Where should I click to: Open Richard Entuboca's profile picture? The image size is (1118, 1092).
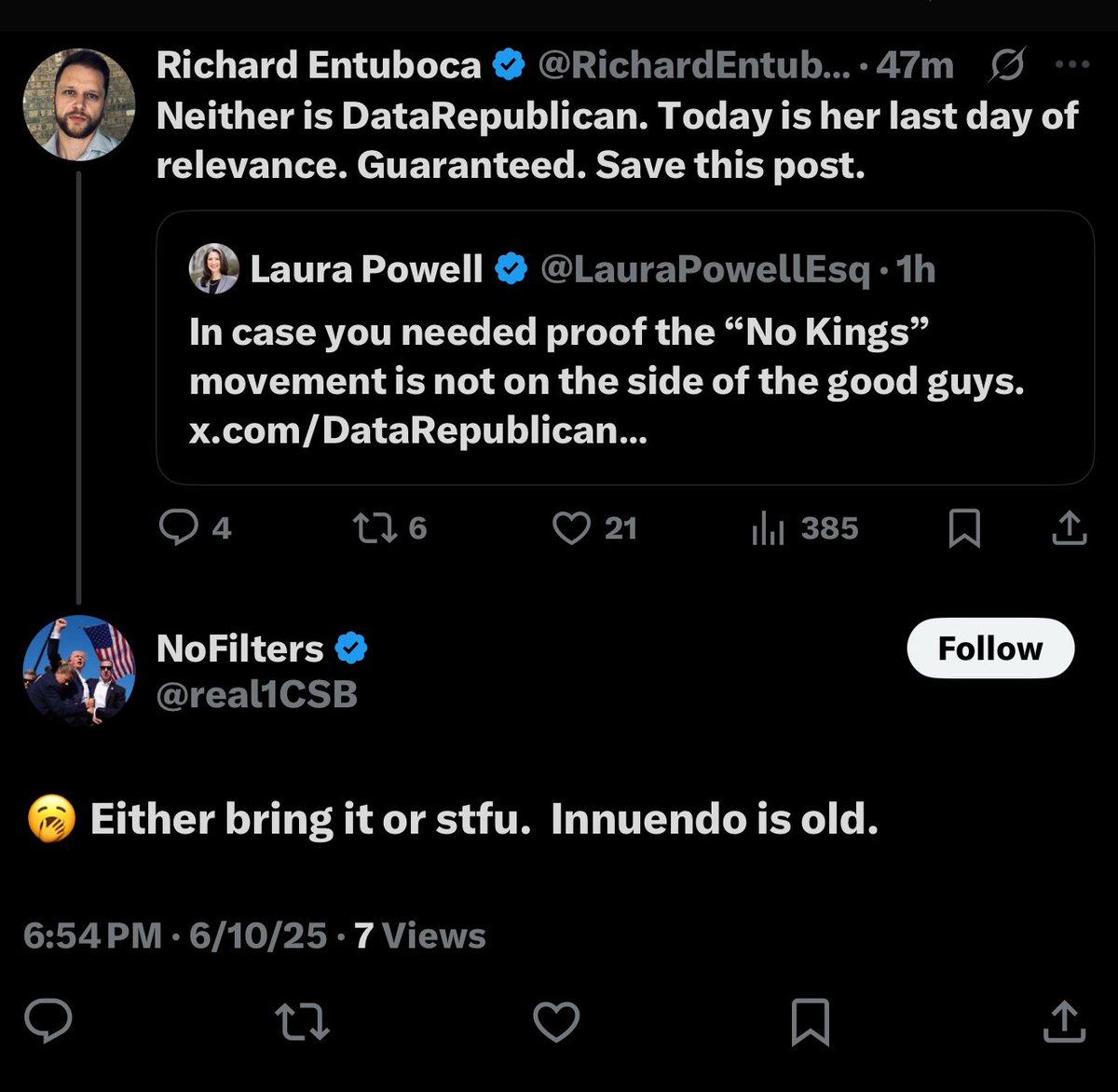pyautogui.click(x=79, y=104)
